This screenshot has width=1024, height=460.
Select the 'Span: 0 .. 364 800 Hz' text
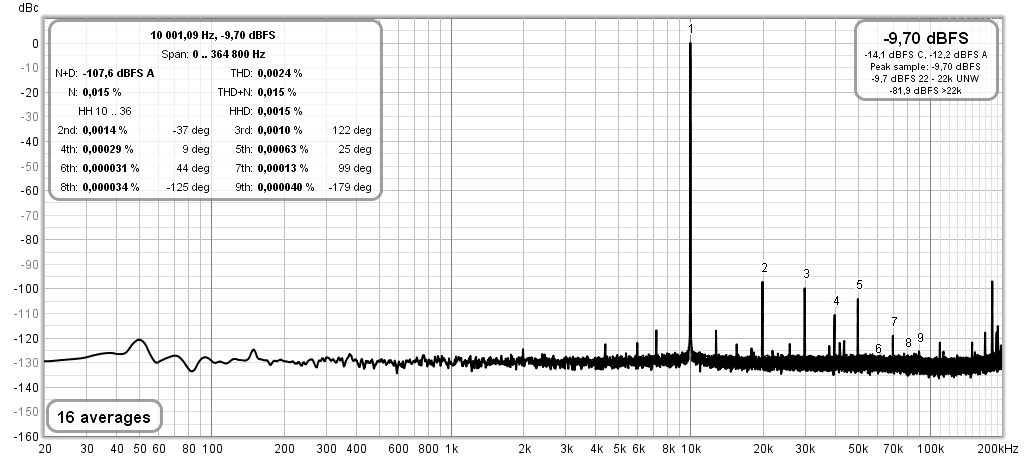[x=213, y=54]
